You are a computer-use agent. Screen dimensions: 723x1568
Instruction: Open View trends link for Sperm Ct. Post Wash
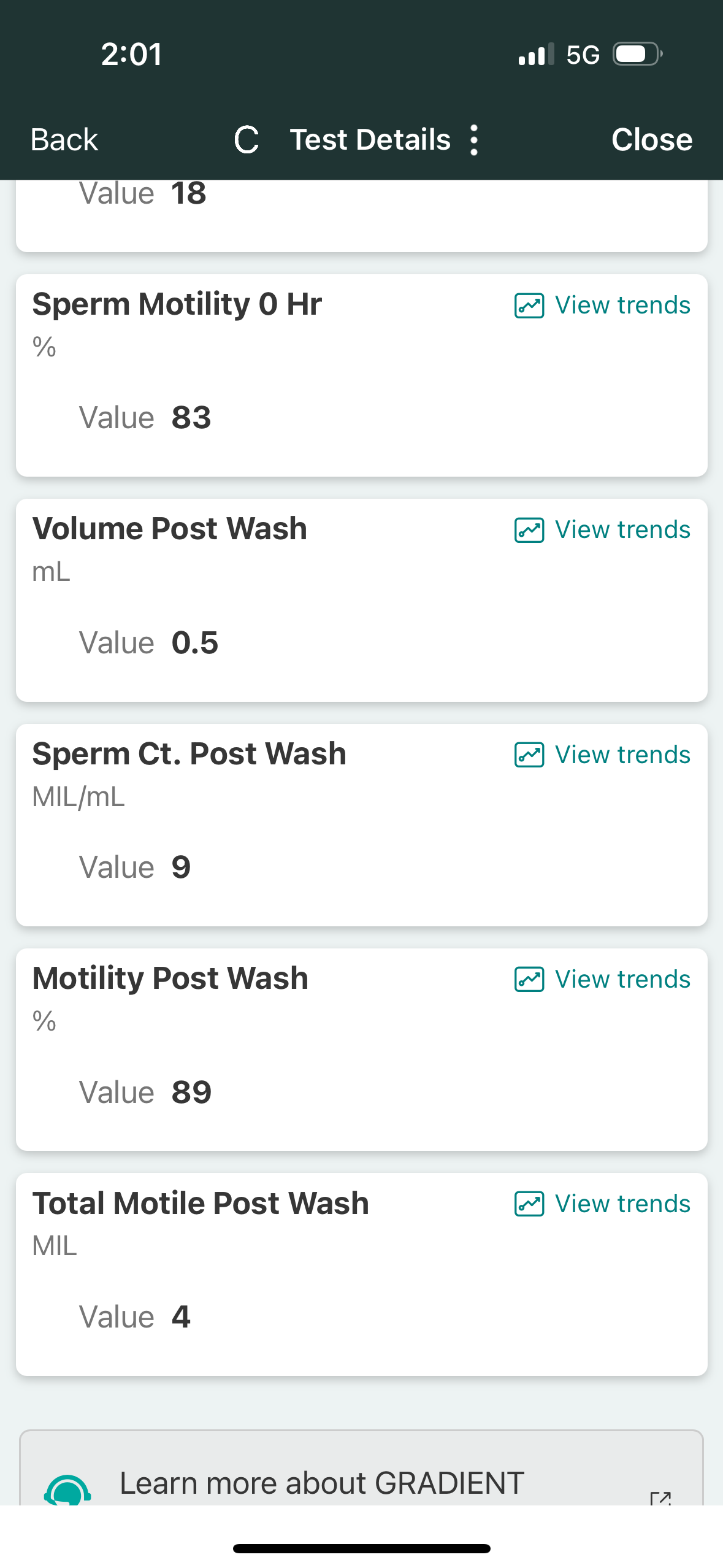[x=622, y=755]
